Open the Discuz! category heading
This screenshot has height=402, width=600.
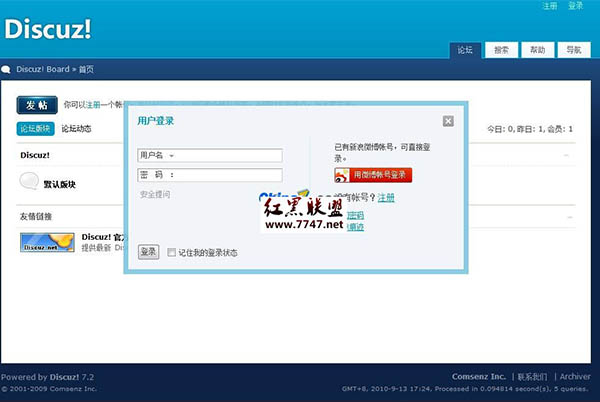tap(35, 155)
